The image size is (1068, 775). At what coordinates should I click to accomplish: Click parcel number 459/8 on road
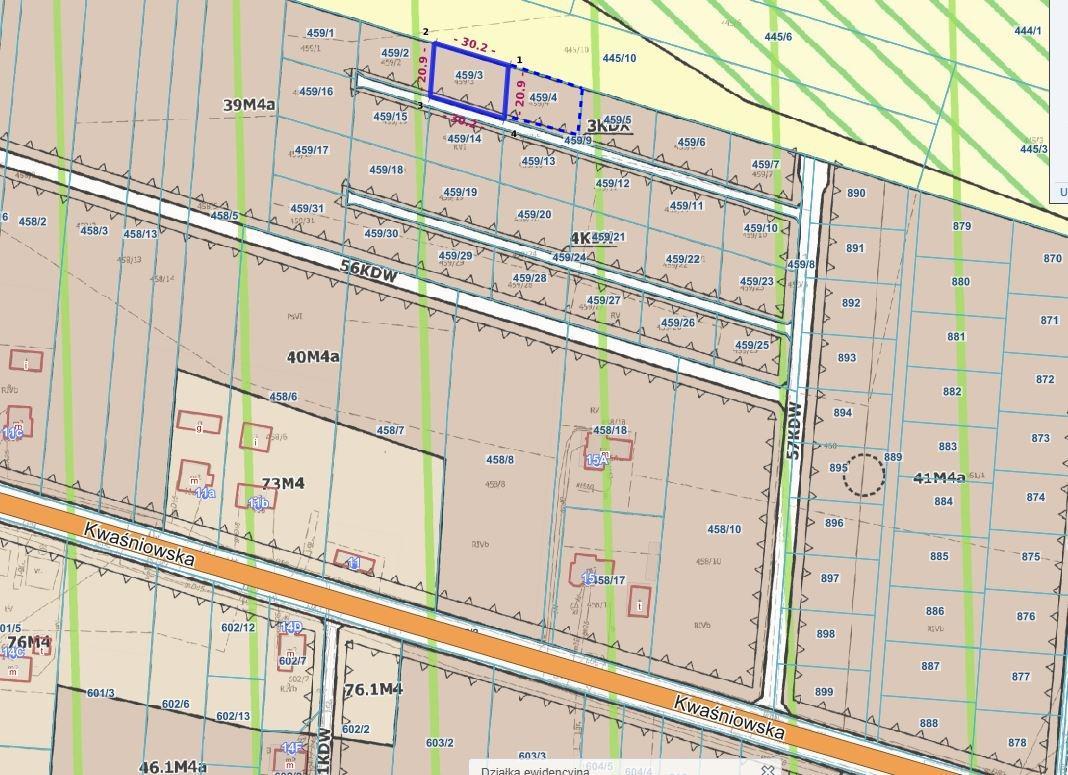[801, 264]
